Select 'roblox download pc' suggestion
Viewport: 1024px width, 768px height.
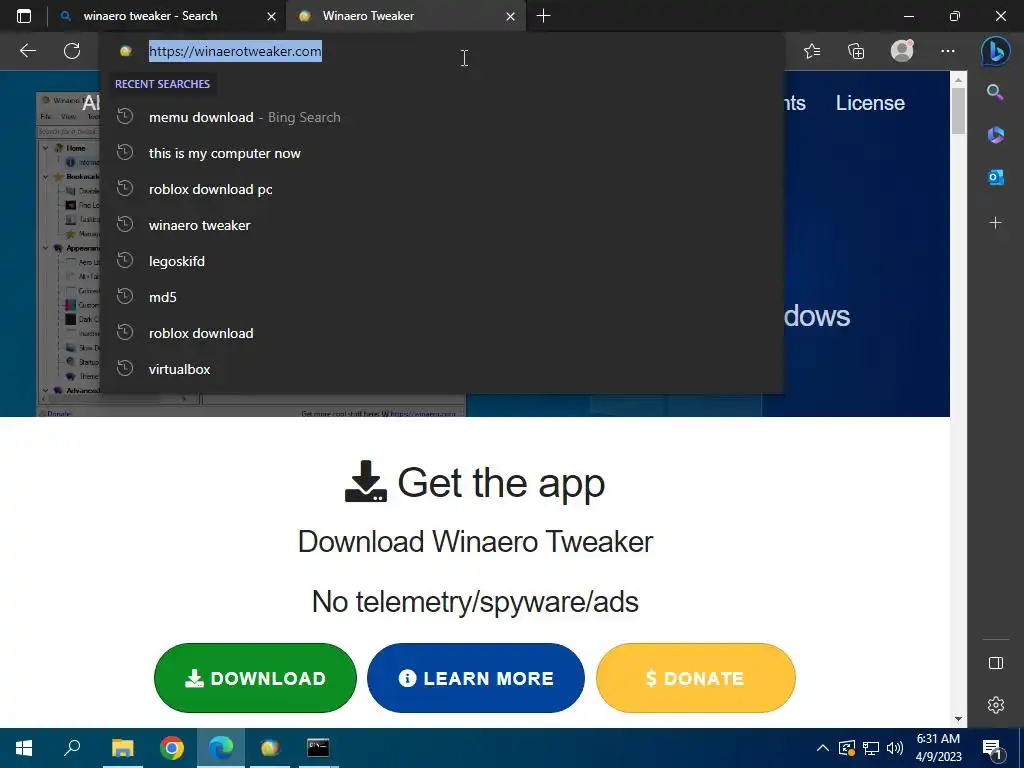pos(441,189)
